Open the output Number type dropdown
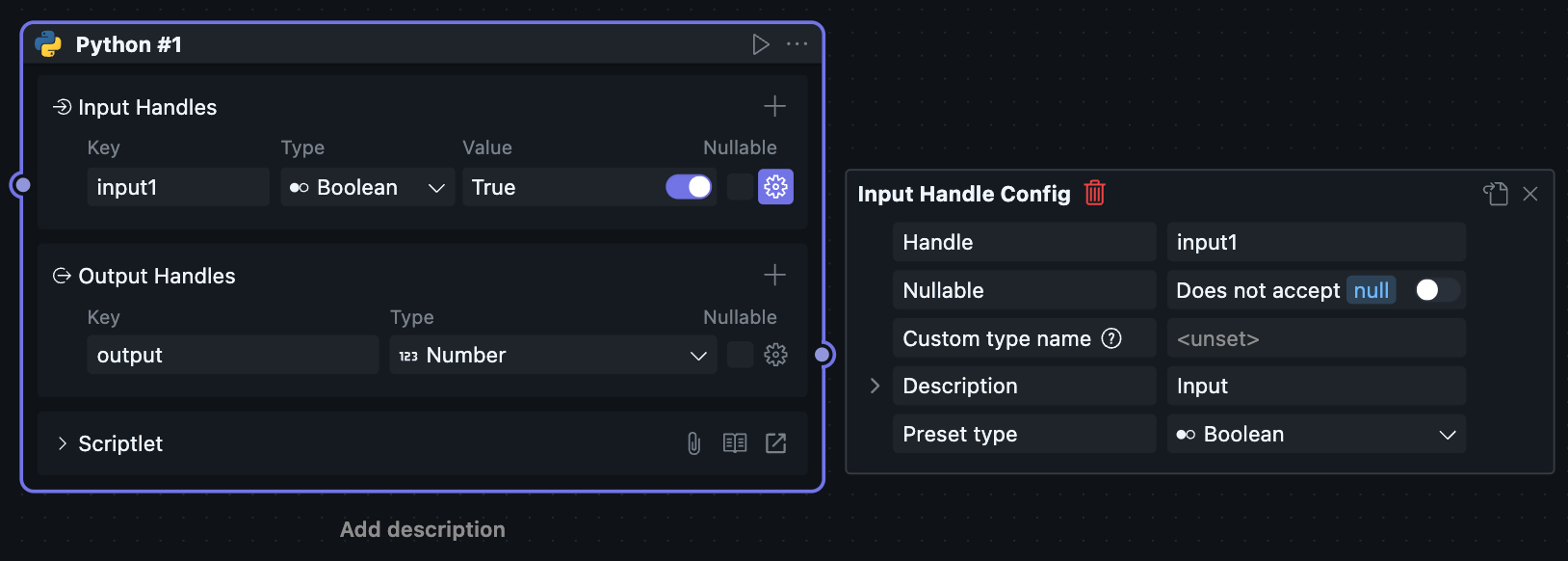The width and height of the screenshot is (1568, 561). tap(553, 355)
